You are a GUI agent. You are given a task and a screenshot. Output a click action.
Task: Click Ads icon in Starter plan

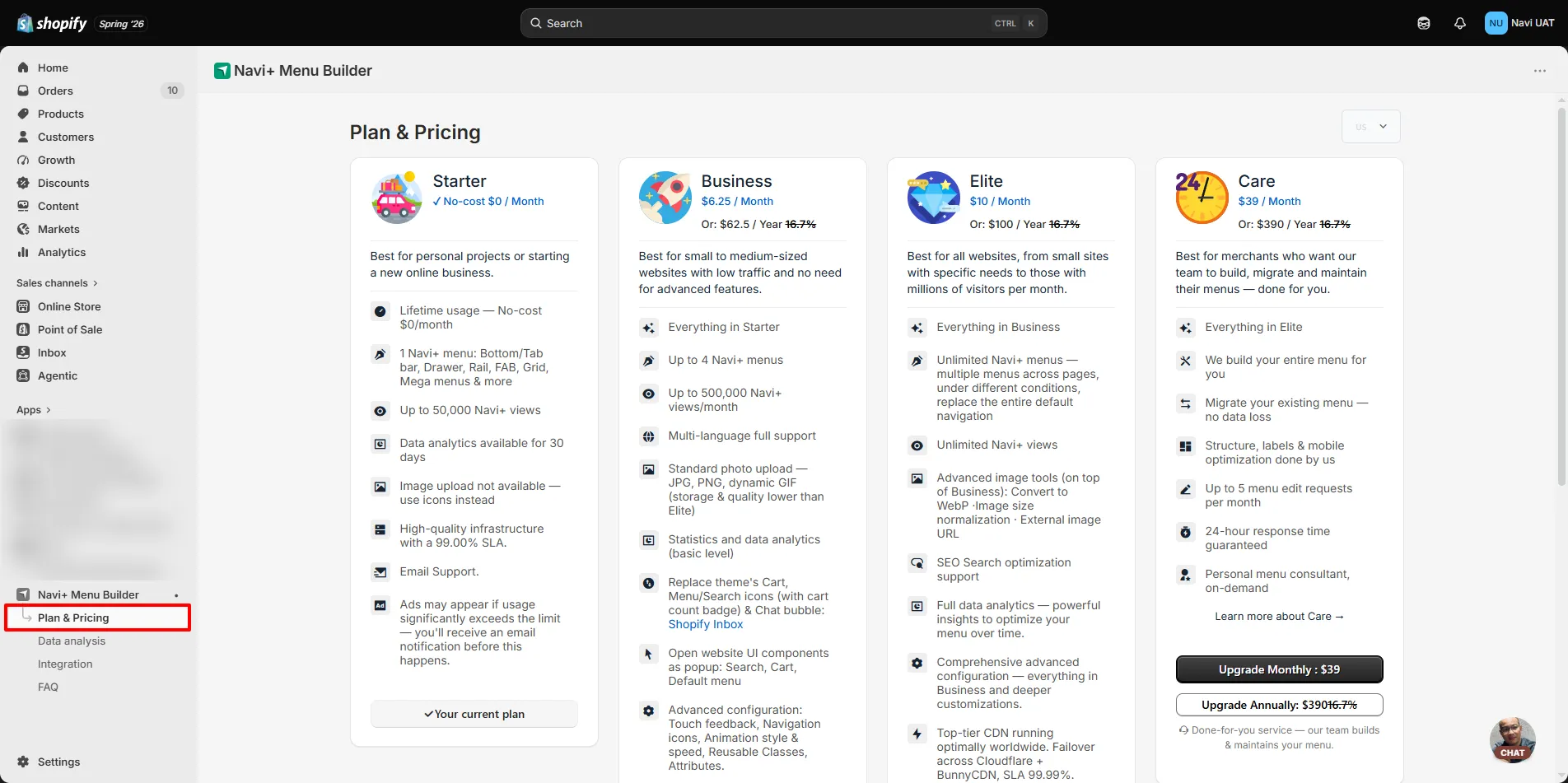(x=380, y=605)
